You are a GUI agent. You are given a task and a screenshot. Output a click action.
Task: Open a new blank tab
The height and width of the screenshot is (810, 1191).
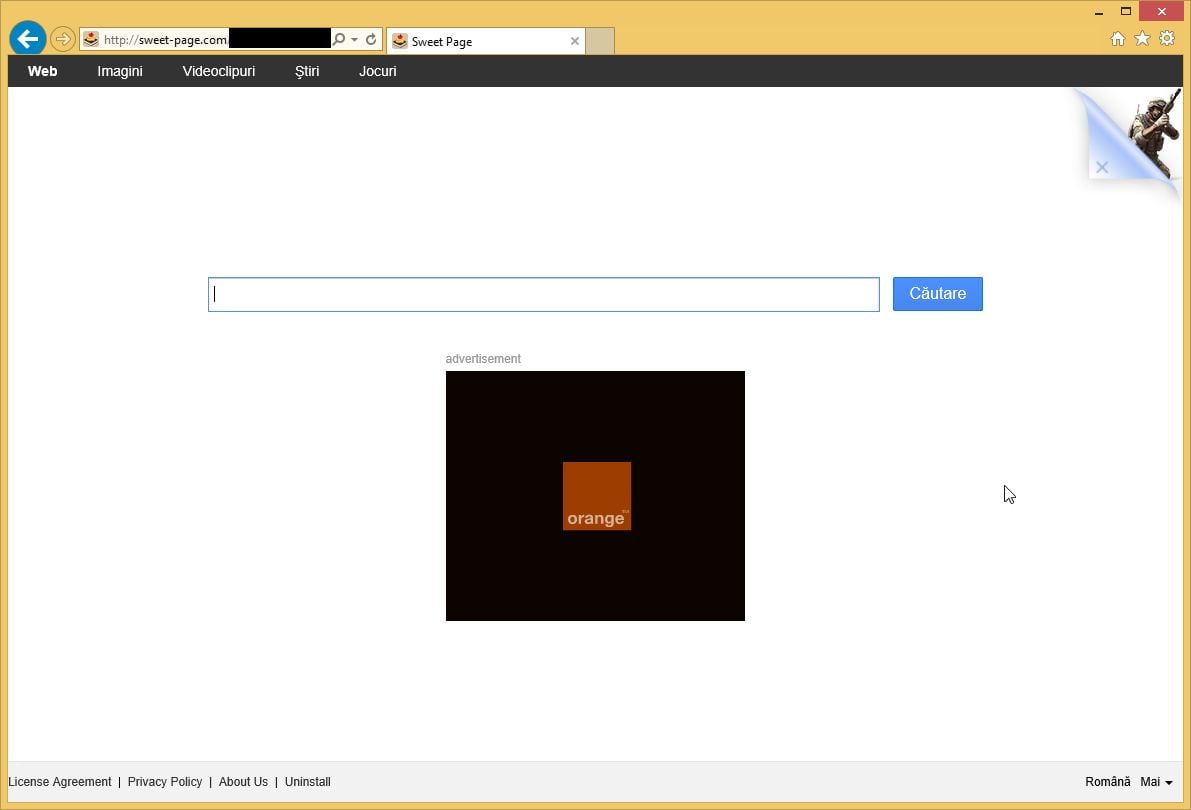tap(600, 41)
